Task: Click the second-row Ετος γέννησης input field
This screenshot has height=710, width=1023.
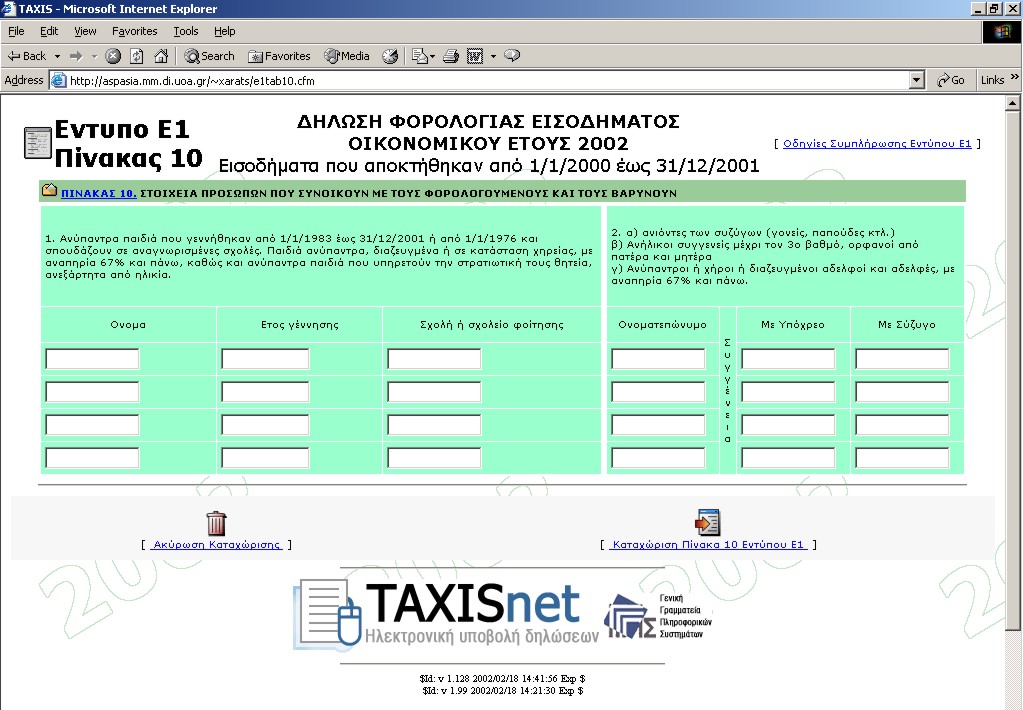Action: [265, 392]
